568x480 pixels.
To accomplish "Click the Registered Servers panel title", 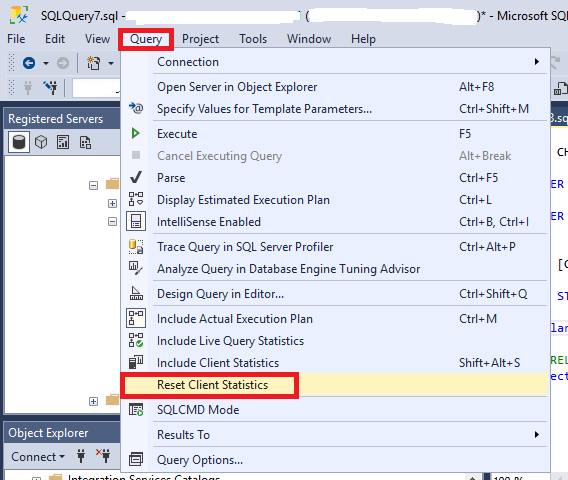I will click(55, 119).
